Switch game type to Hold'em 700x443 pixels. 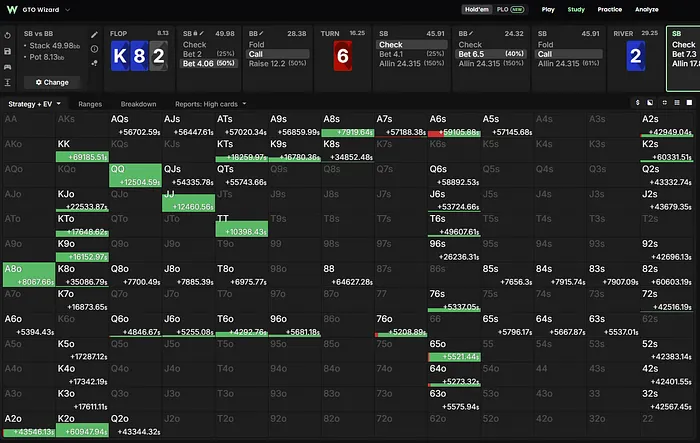click(x=477, y=9)
